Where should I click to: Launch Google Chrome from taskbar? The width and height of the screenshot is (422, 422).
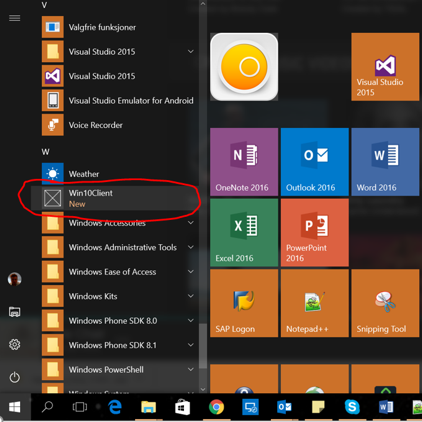click(217, 407)
